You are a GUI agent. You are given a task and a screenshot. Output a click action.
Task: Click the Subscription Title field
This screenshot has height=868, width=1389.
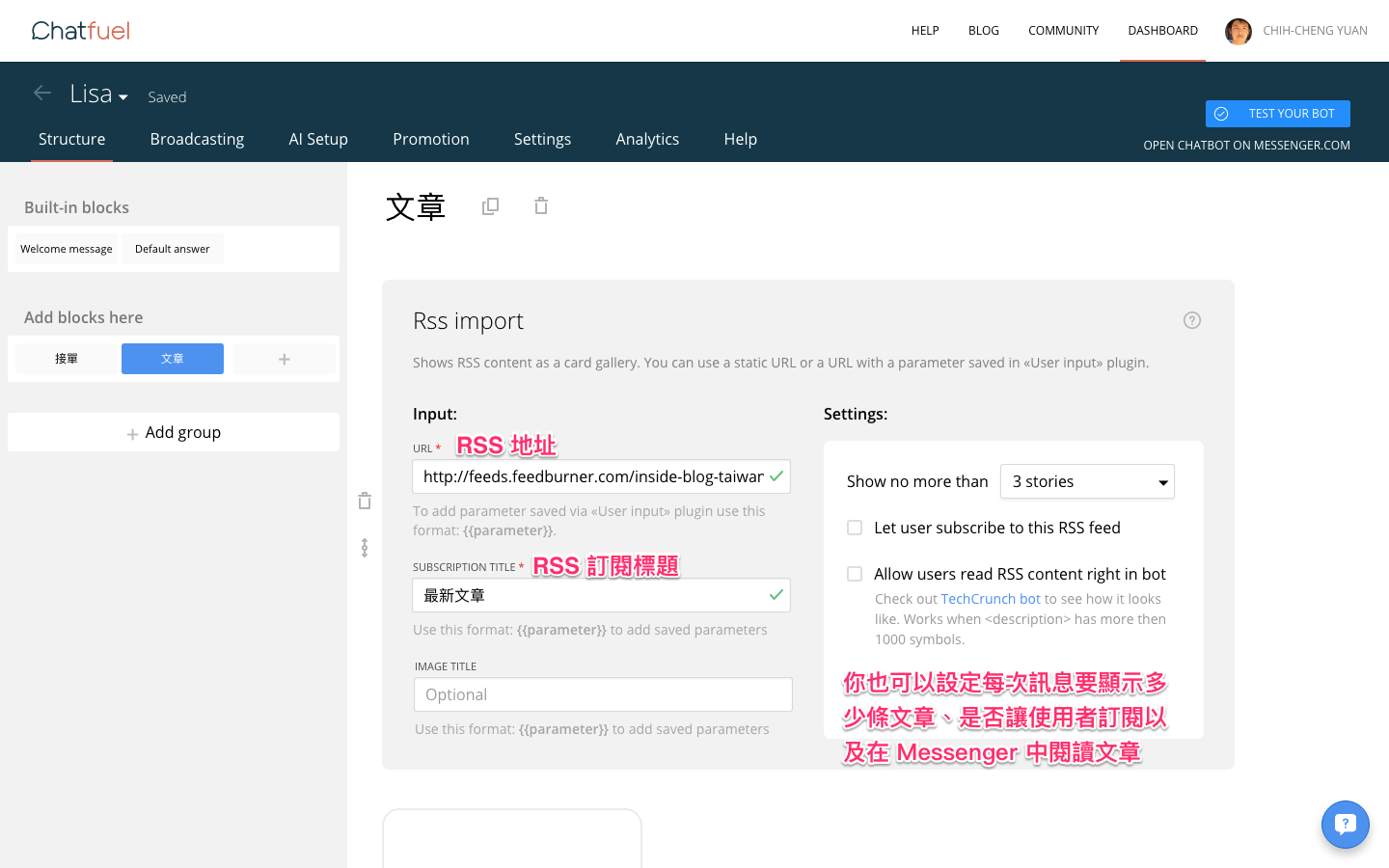tap(602, 595)
